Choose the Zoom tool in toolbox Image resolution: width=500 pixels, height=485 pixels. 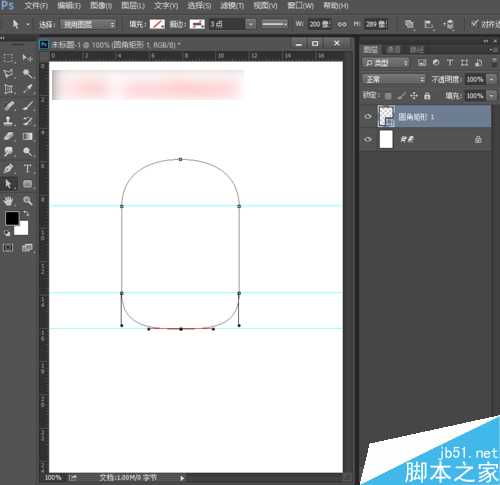click(x=27, y=201)
